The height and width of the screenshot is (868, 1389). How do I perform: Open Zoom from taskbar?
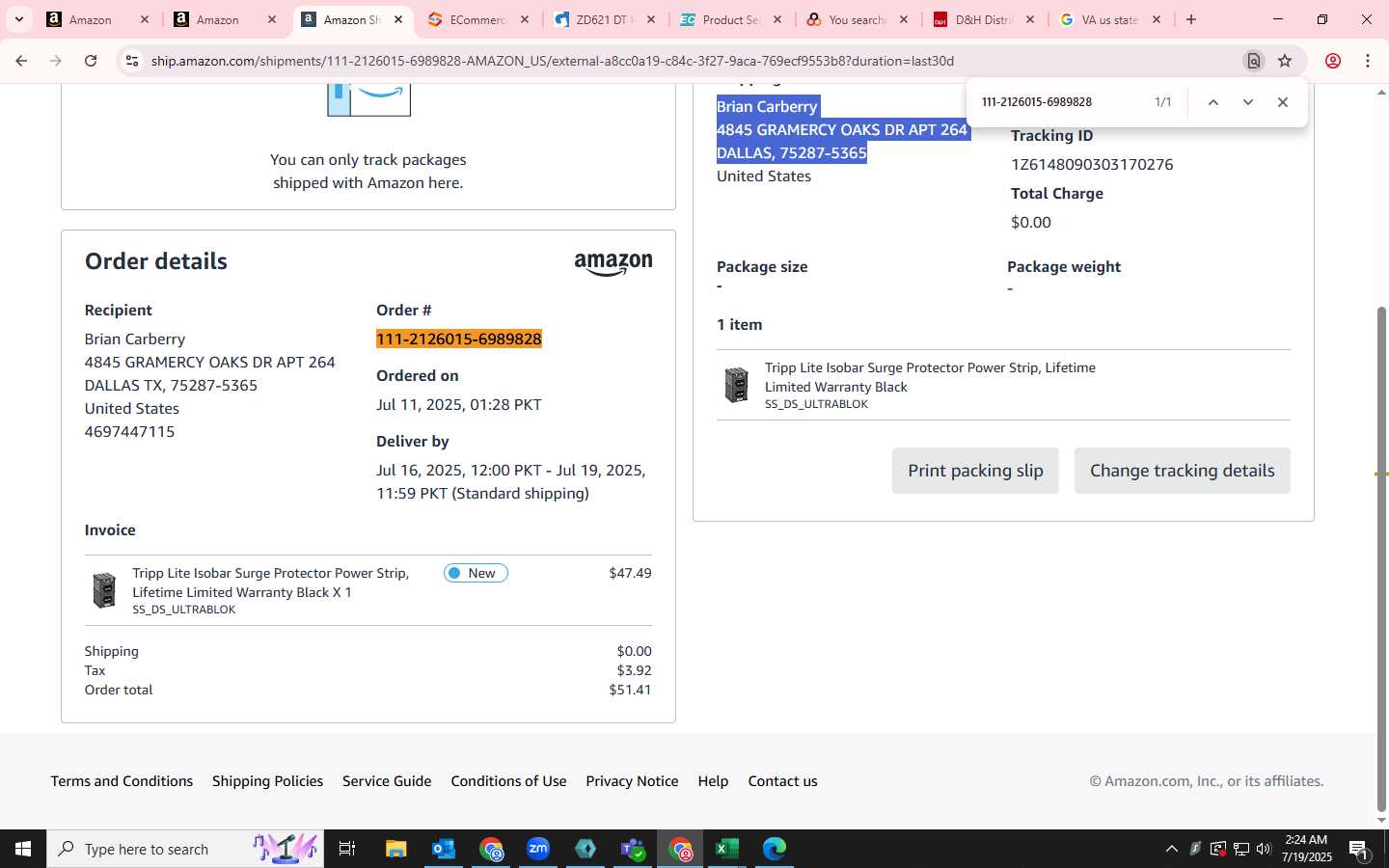click(x=538, y=849)
